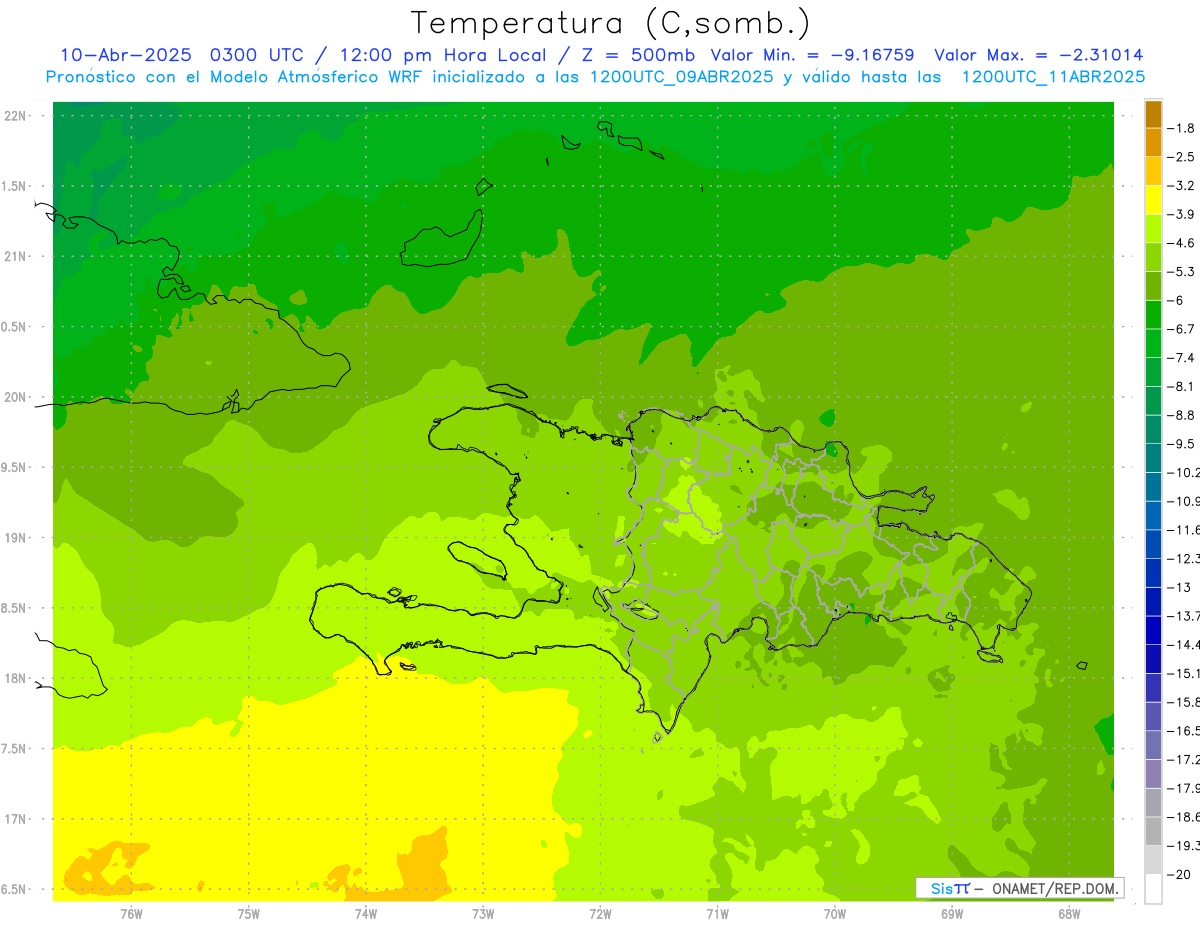Image resolution: width=1200 pixels, height=927 pixels.
Task: Click the '-3.9' colorbar label
Action: tap(1181, 215)
